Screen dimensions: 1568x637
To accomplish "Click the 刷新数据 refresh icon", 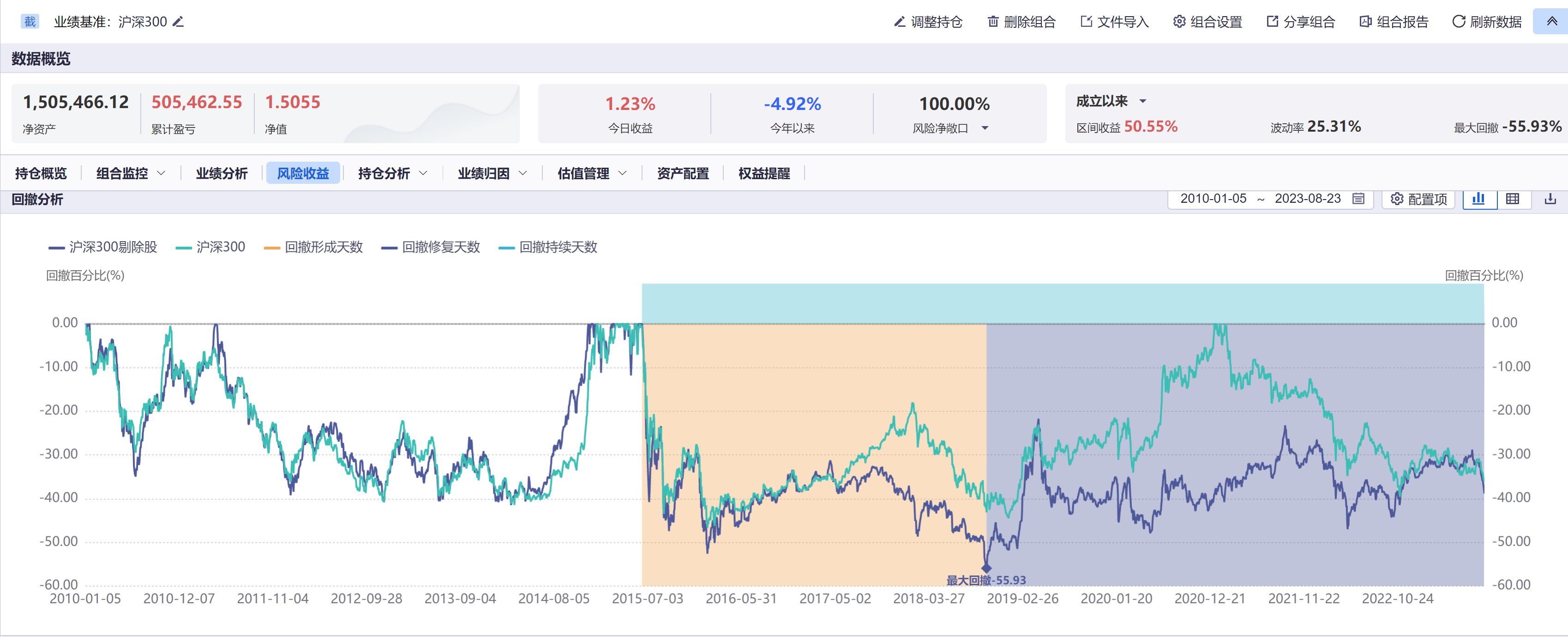I will click(x=1459, y=22).
